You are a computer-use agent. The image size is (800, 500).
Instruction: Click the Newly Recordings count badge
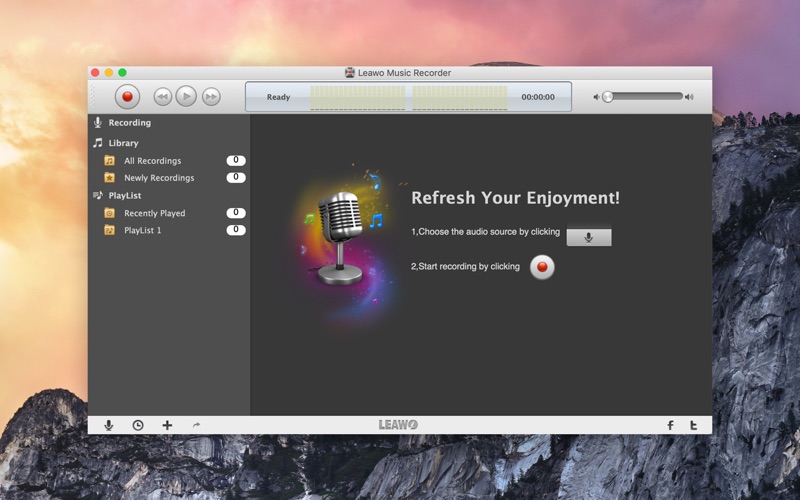236,178
